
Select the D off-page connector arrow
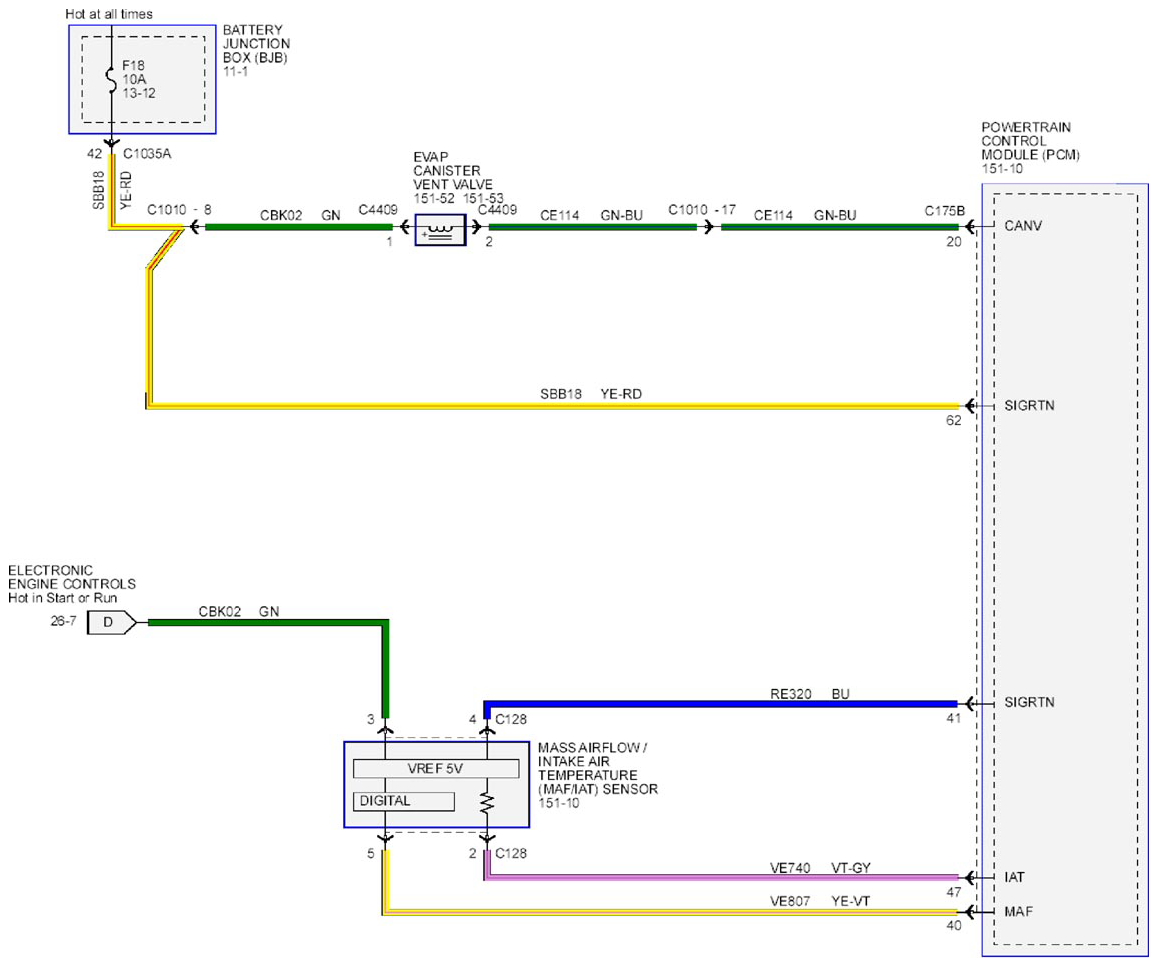click(x=112, y=623)
